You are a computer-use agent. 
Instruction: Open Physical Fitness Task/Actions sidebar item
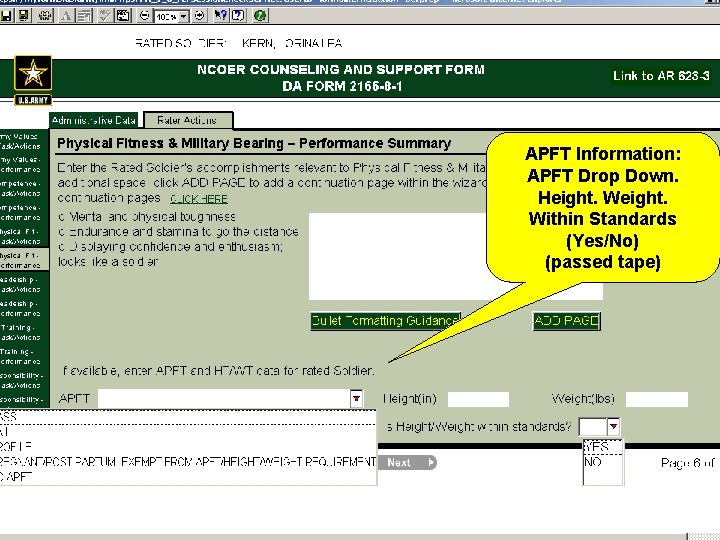point(21,236)
